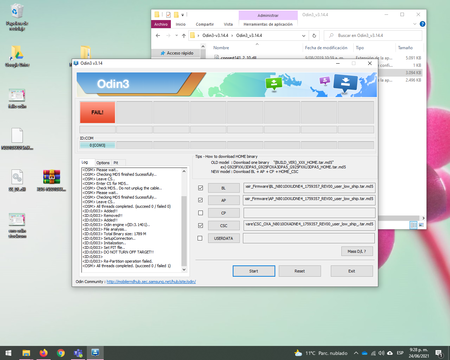Viewport: 450px width, 360px height.
Task: Open the Recycle Bin desktop icon
Action: point(17,17)
